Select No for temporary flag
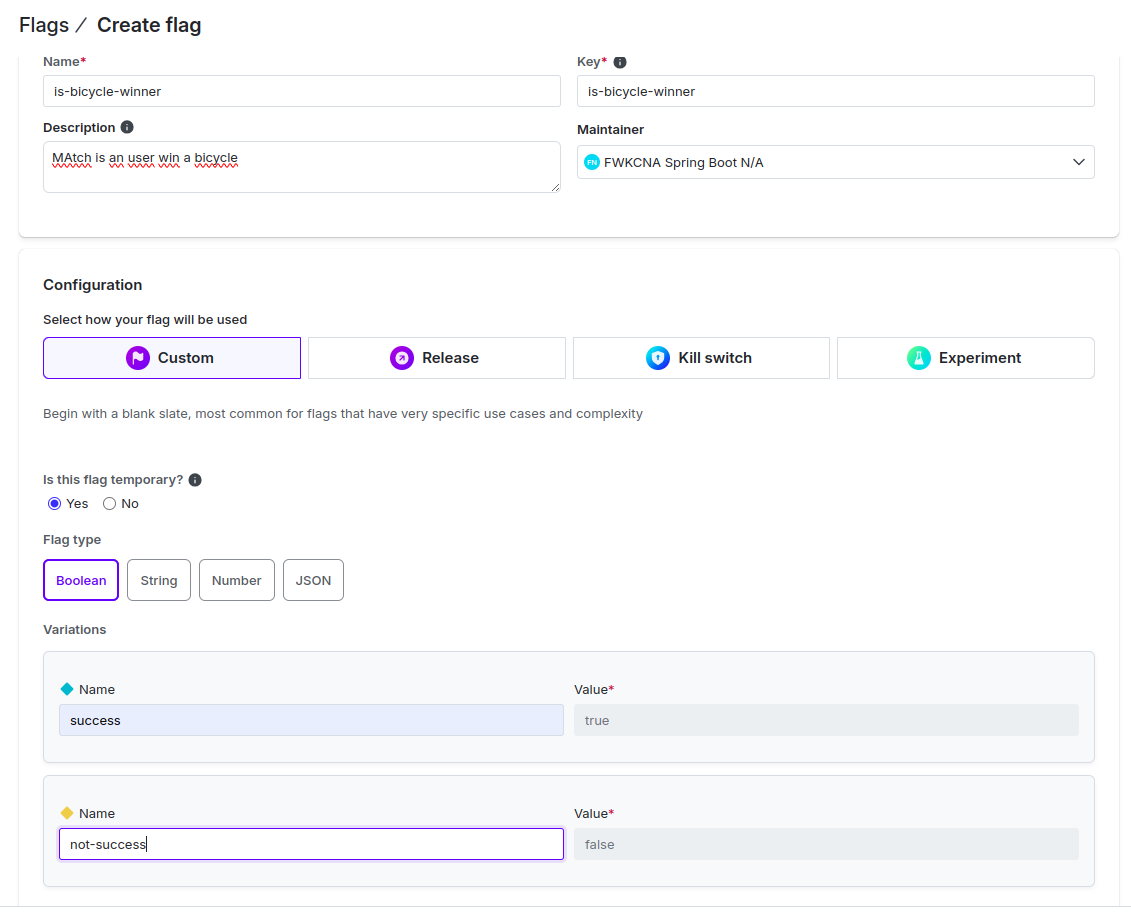Viewport: 1131px width, 914px height. point(109,504)
